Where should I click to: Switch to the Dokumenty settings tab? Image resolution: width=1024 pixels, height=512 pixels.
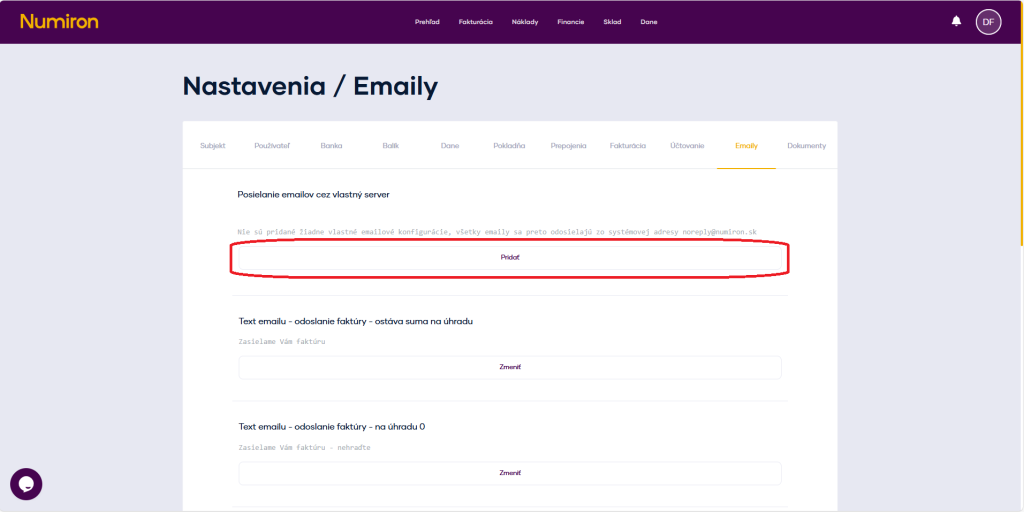point(806,146)
